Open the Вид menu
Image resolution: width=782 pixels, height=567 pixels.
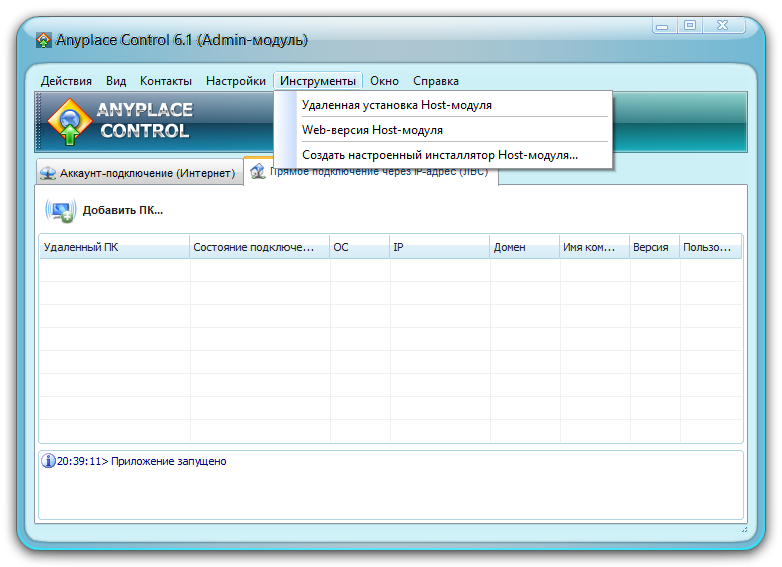tap(116, 81)
